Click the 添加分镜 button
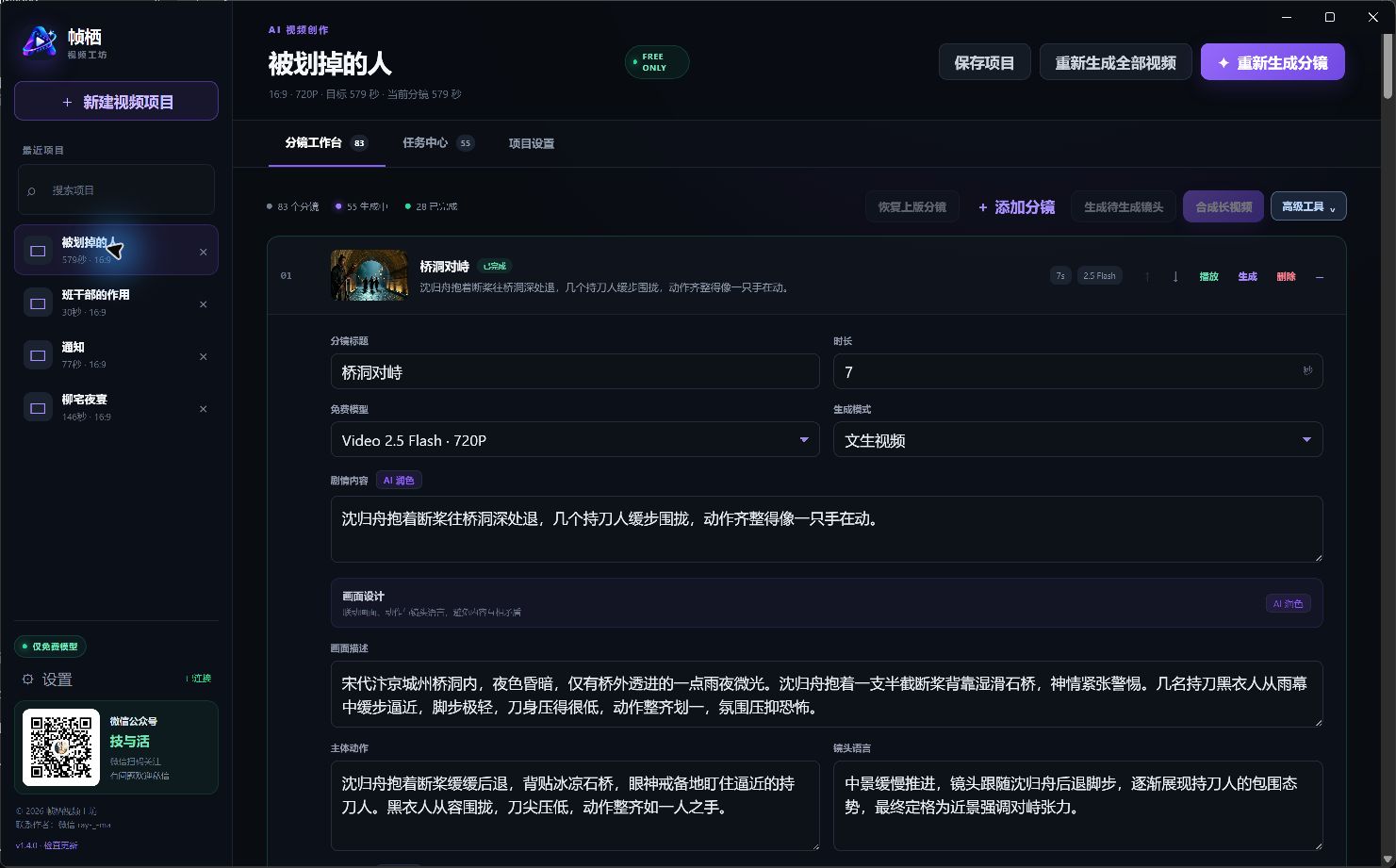Screen dimensions: 1396x868 [x=1015, y=207]
